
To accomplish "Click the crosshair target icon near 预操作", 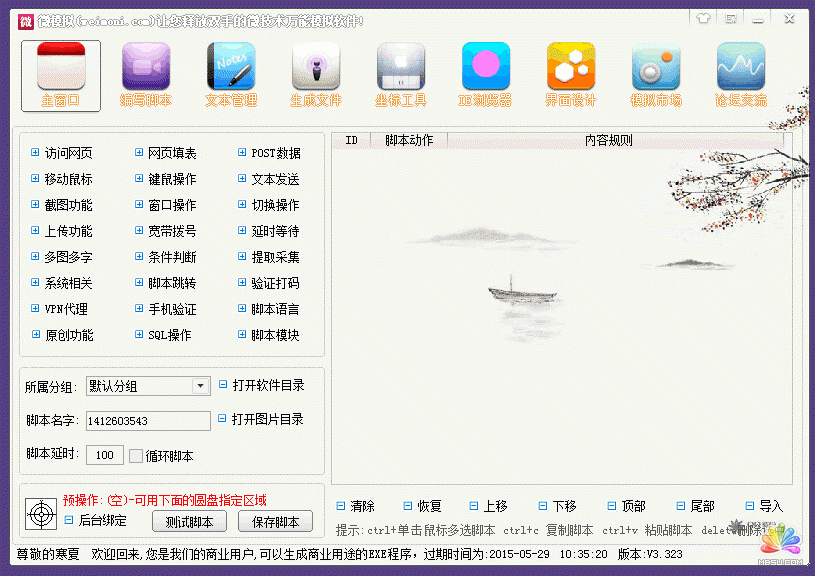I will [40, 516].
